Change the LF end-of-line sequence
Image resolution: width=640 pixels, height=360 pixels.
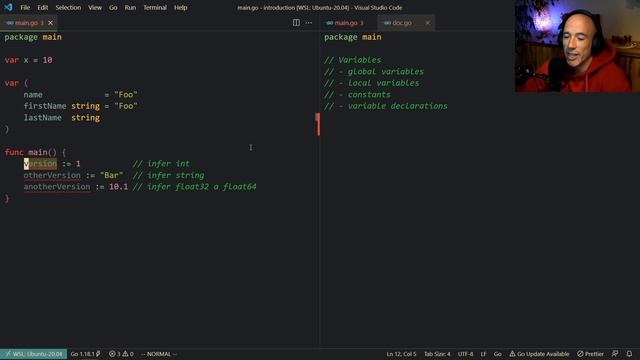tap(483, 354)
